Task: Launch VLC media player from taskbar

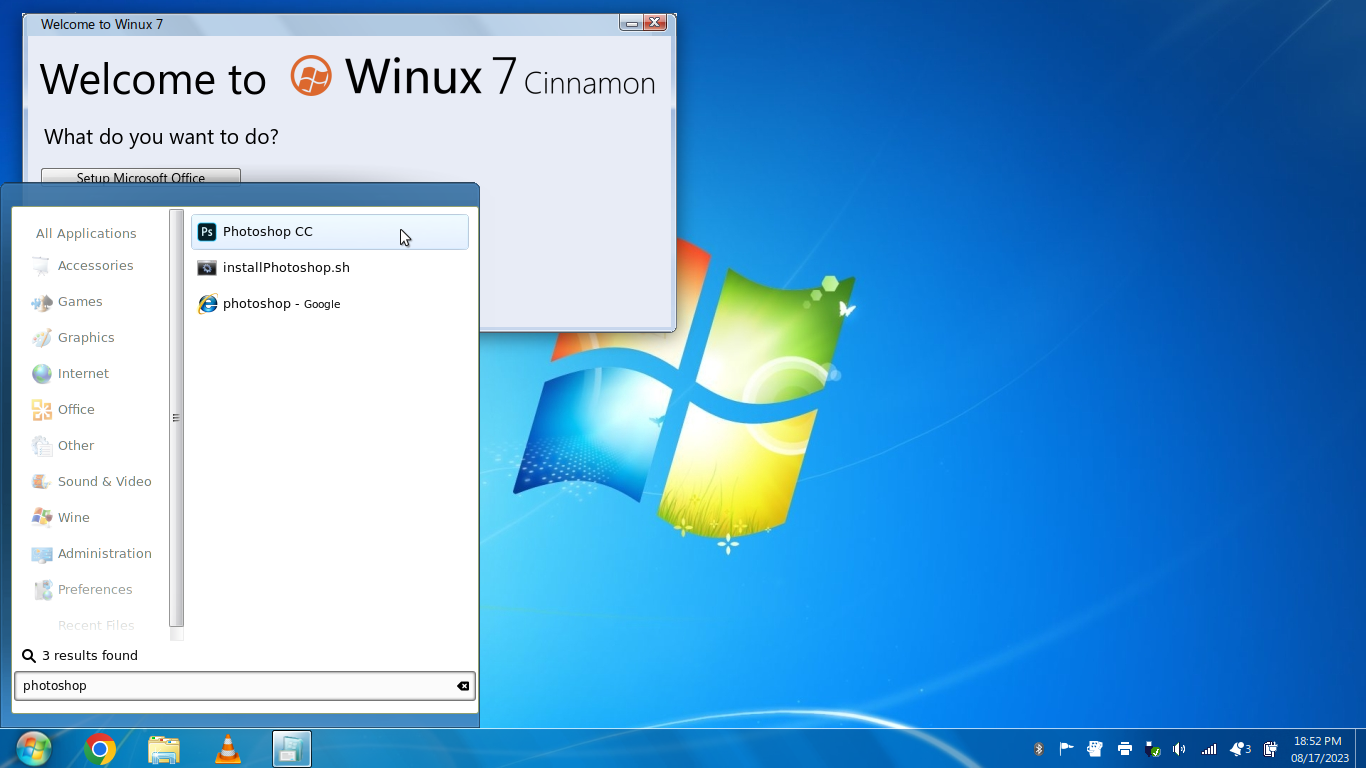Action: point(228,749)
